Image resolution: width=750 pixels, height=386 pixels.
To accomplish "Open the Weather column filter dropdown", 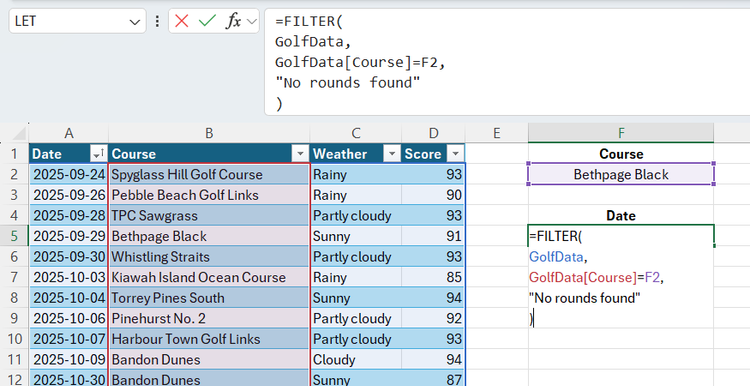I will (x=392, y=154).
